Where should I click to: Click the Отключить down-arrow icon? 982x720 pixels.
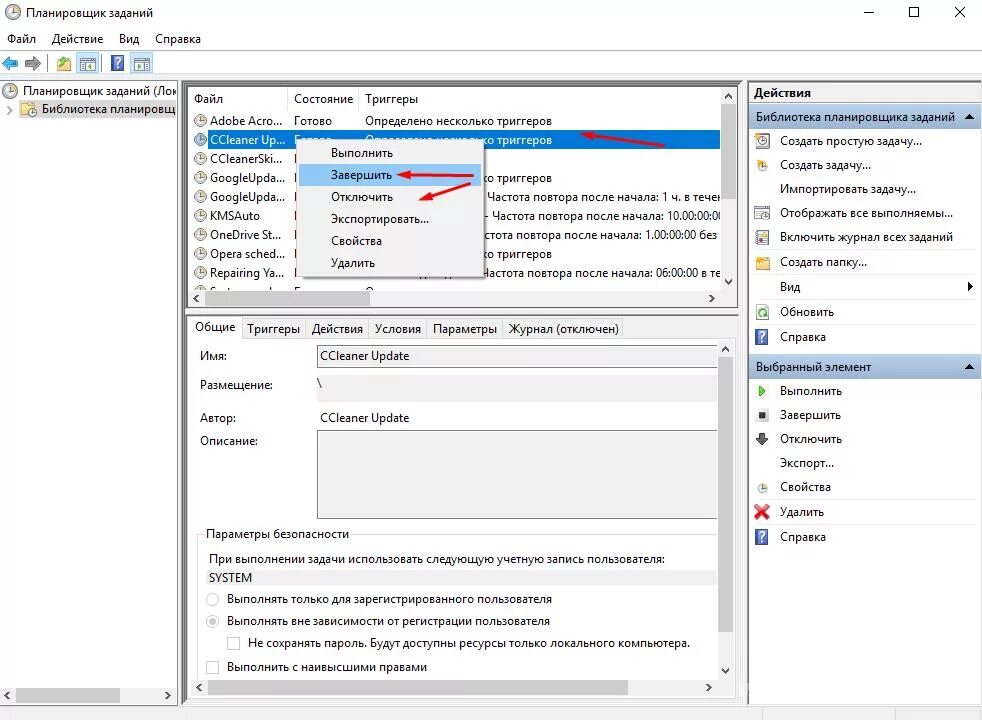762,439
